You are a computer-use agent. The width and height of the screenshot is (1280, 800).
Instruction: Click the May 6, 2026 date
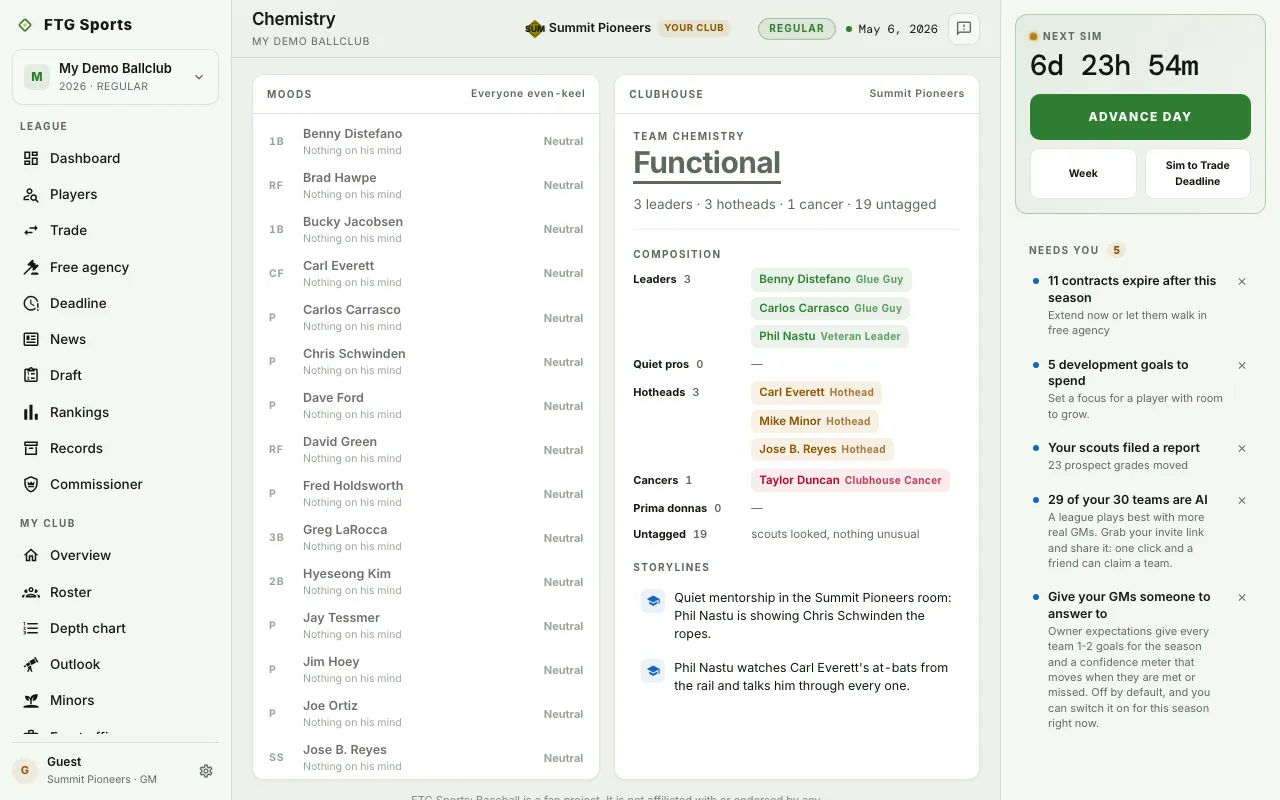tap(898, 29)
